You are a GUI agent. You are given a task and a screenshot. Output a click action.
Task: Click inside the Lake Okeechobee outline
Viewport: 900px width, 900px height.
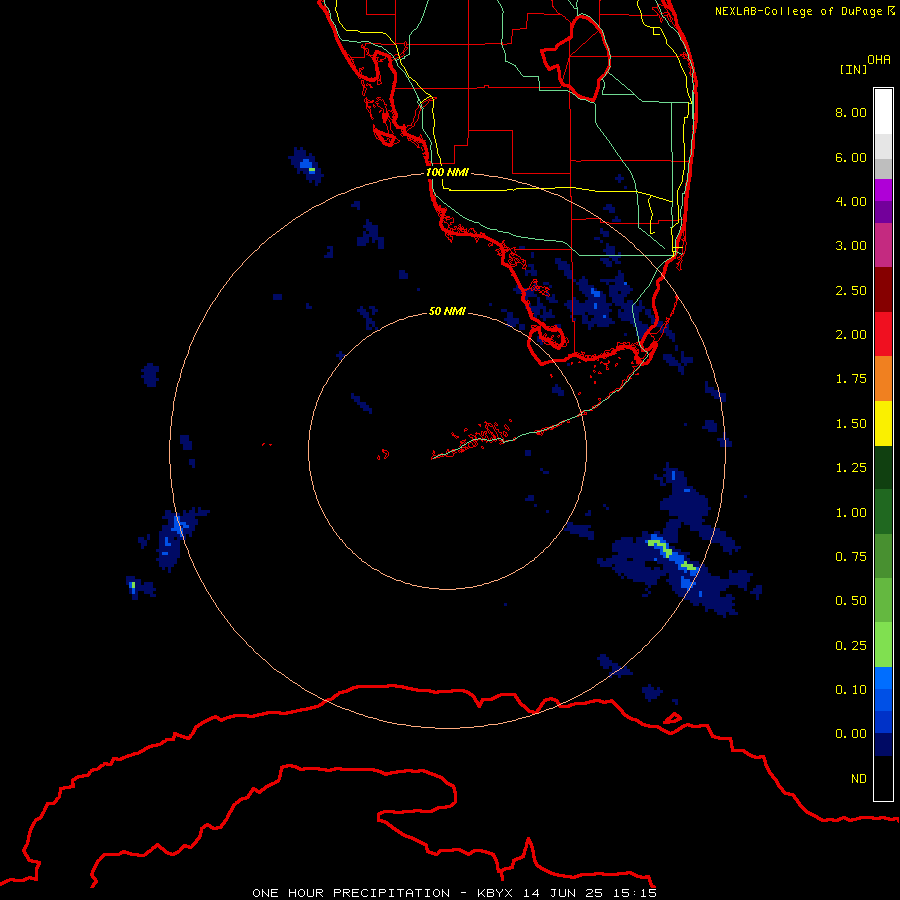[x=580, y=57]
